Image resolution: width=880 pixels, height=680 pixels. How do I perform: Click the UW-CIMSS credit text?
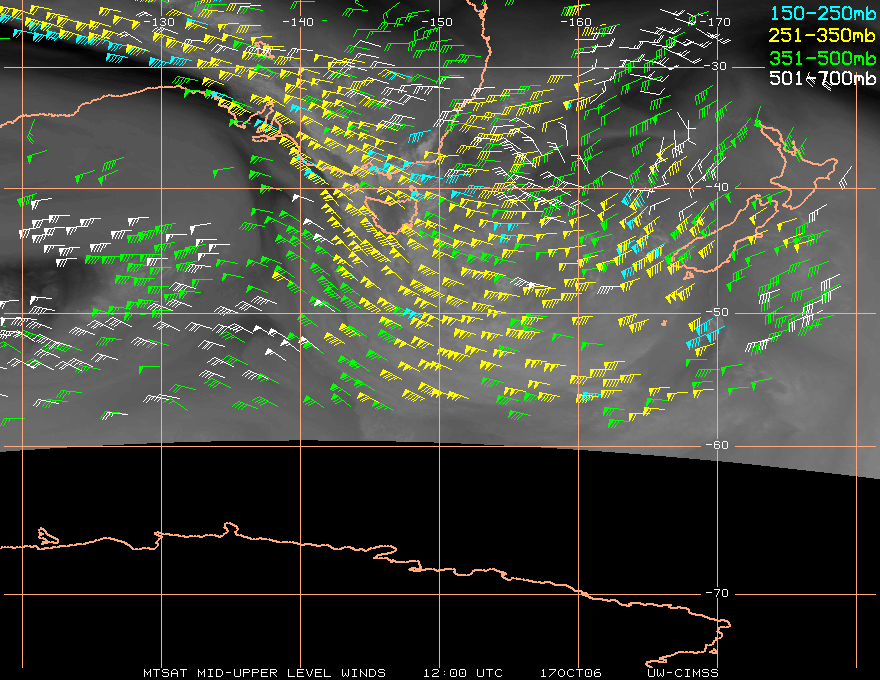pyautogui.click(x=683, y=673)
